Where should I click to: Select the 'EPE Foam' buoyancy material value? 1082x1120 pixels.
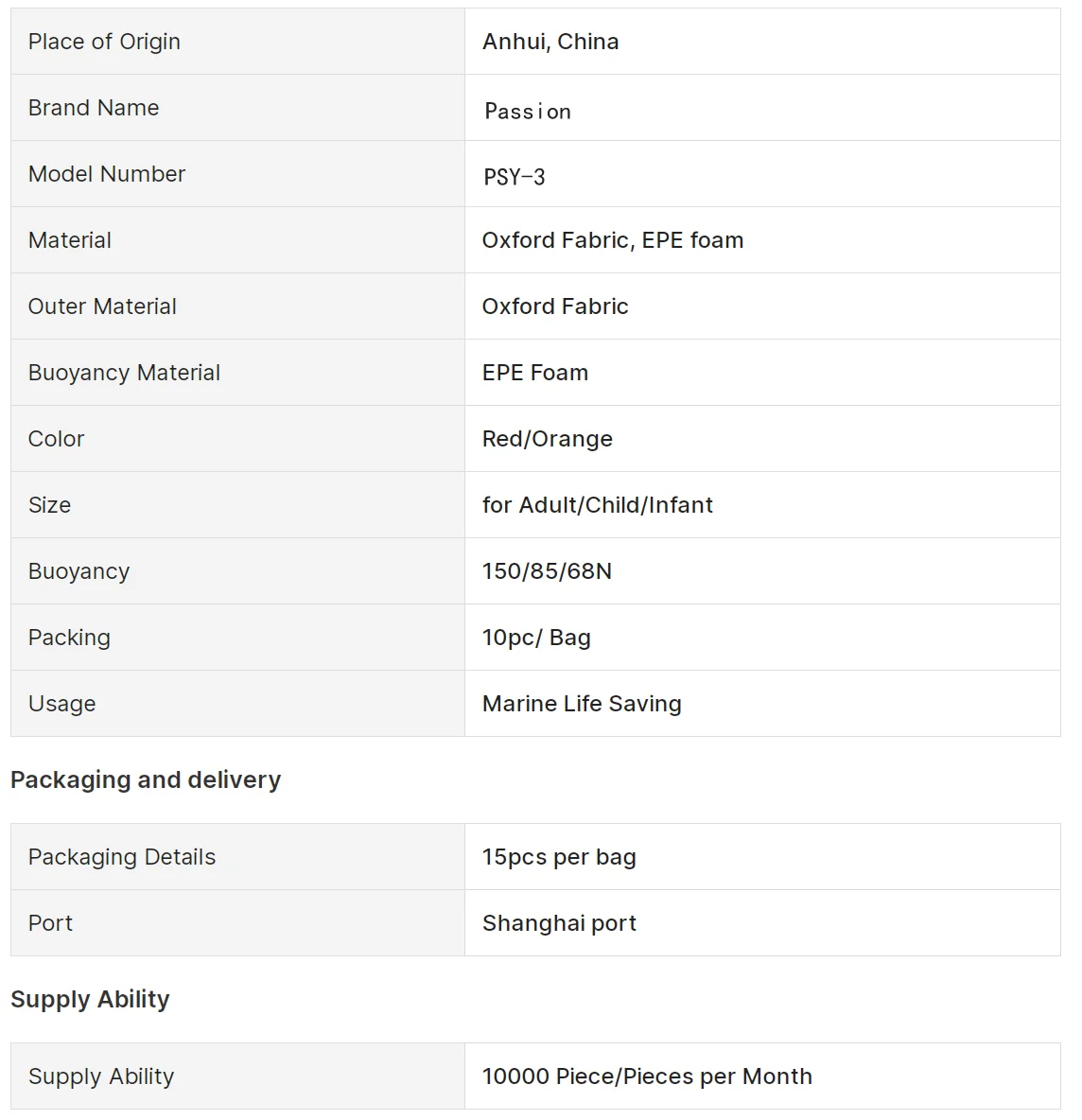point(535,373)
